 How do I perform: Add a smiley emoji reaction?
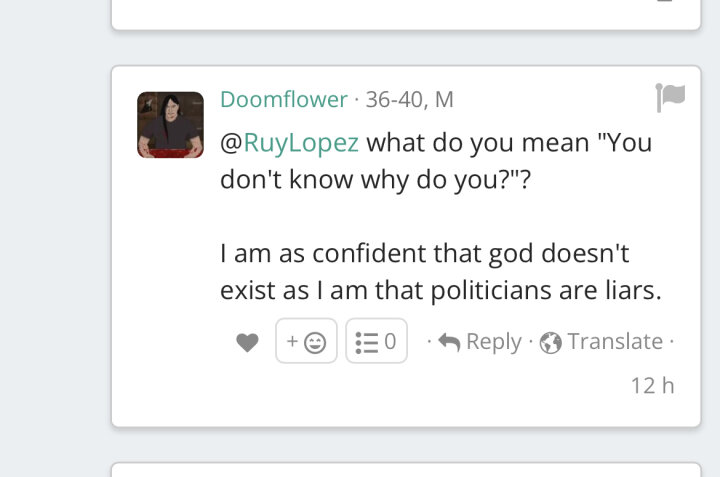pos(315,342)
